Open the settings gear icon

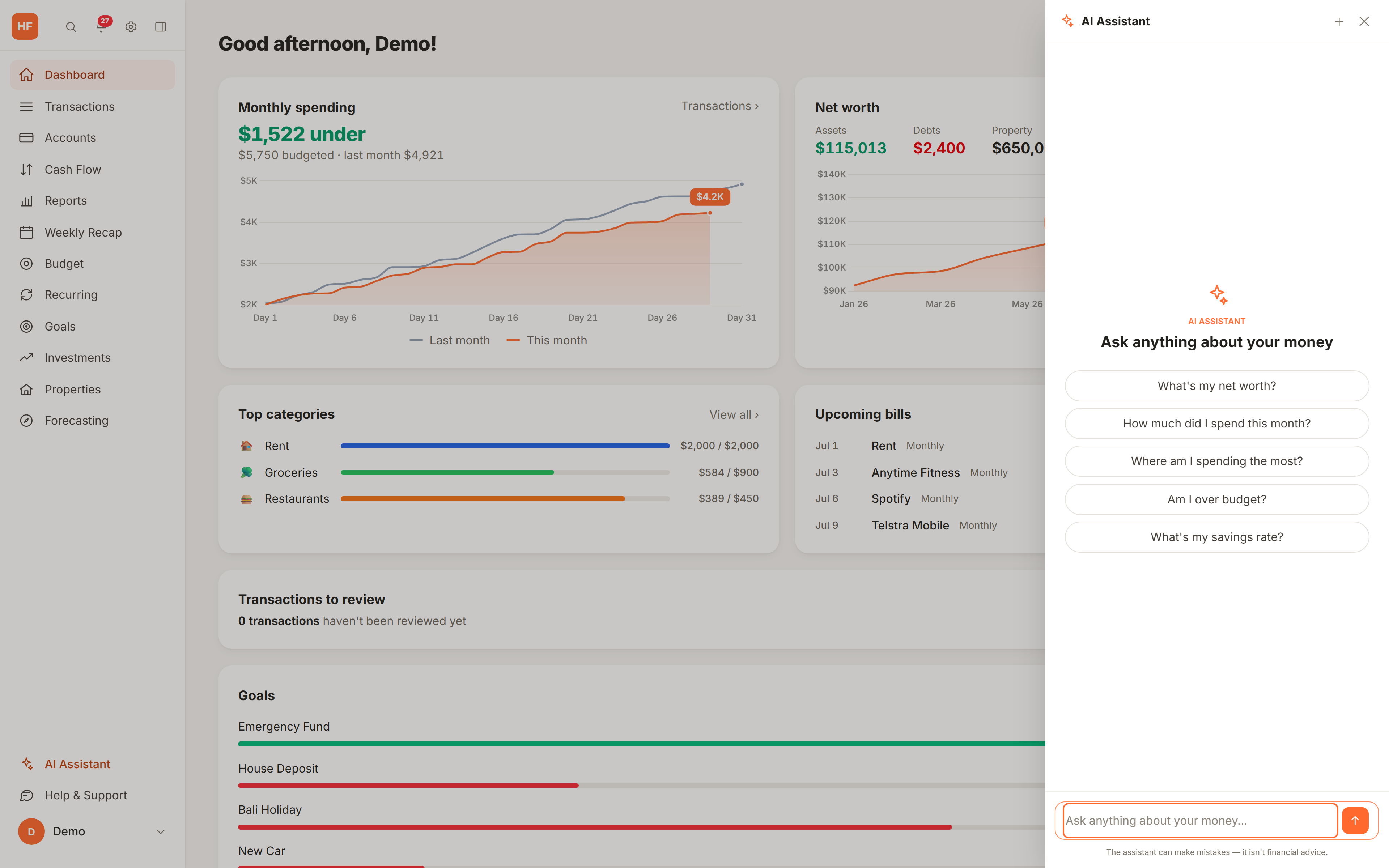pyautogui.click(x=131, y=27)
